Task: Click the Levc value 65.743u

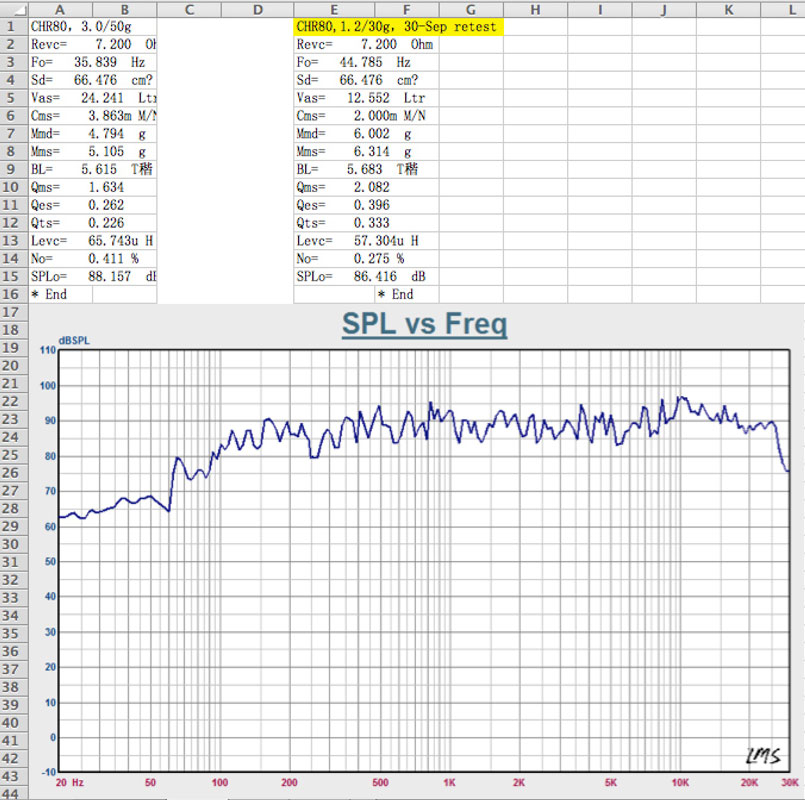Action: click(113, 241)
